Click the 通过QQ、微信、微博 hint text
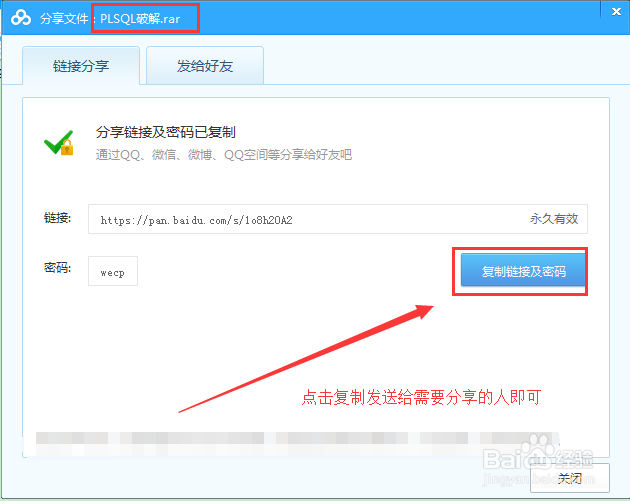 (x=224, y=155)
